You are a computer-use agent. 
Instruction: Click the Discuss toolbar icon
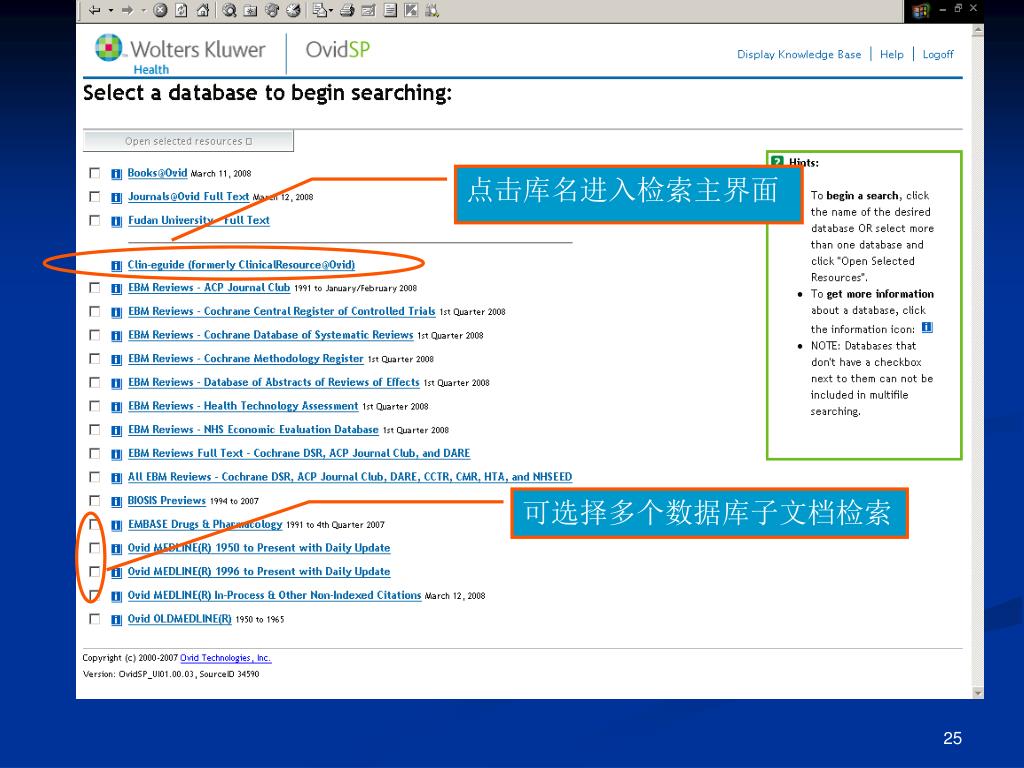pos(390,10)
